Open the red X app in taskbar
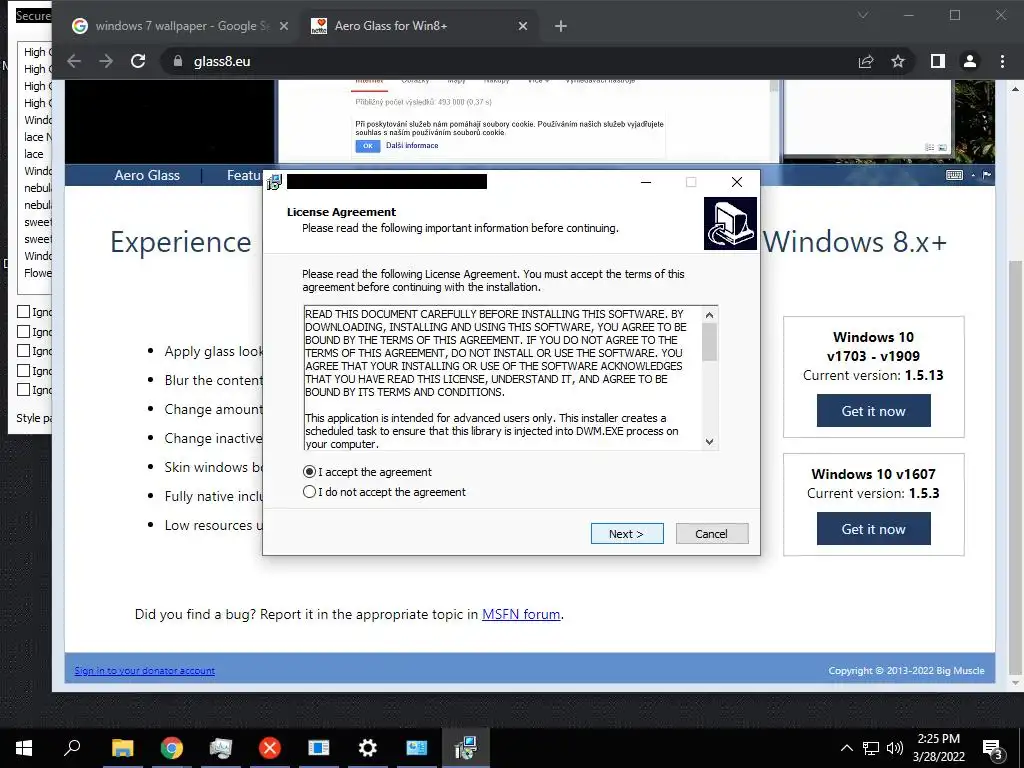The image size is (1024, 768). (269, 748)
